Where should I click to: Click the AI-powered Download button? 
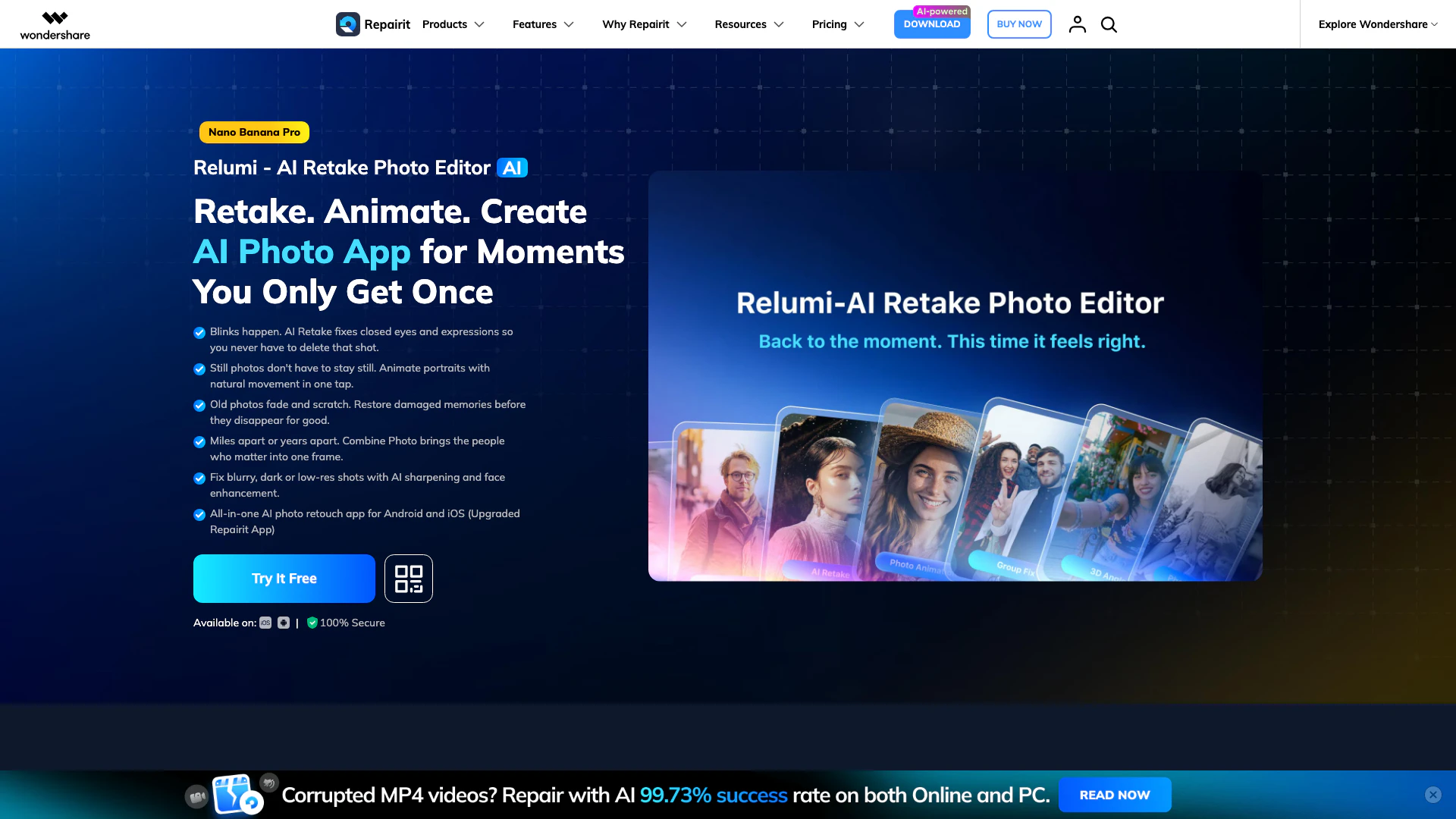point(931,24)
